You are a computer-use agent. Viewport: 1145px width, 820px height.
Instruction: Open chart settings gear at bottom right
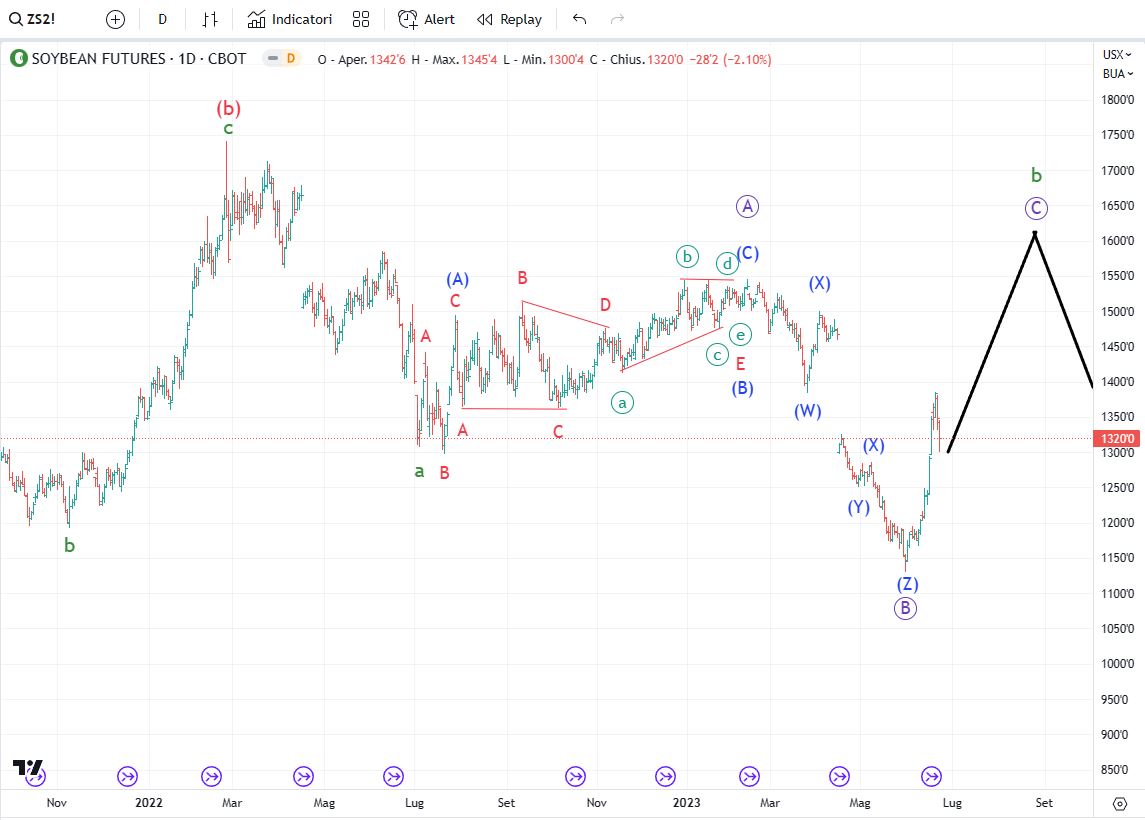tap(1119, 804)
